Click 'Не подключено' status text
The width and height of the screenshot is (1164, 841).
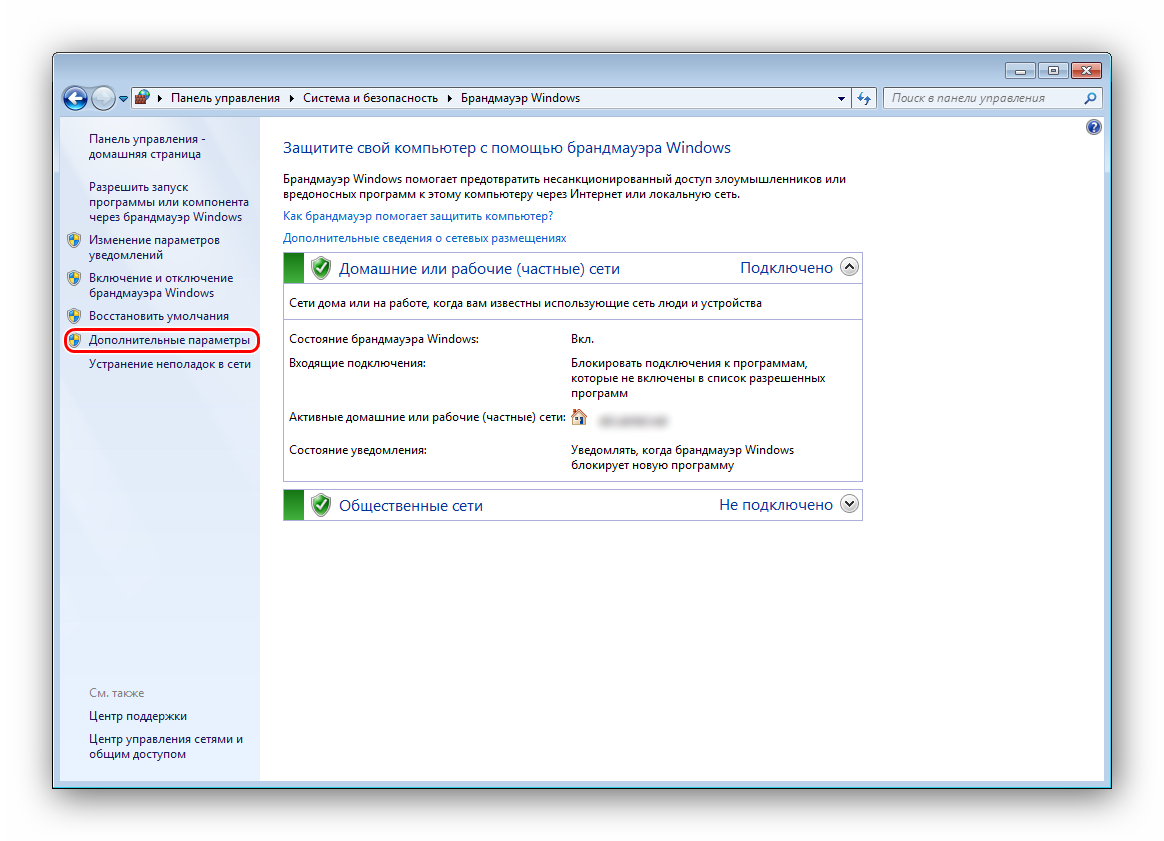pyautogui.click(x=776, y=505)
